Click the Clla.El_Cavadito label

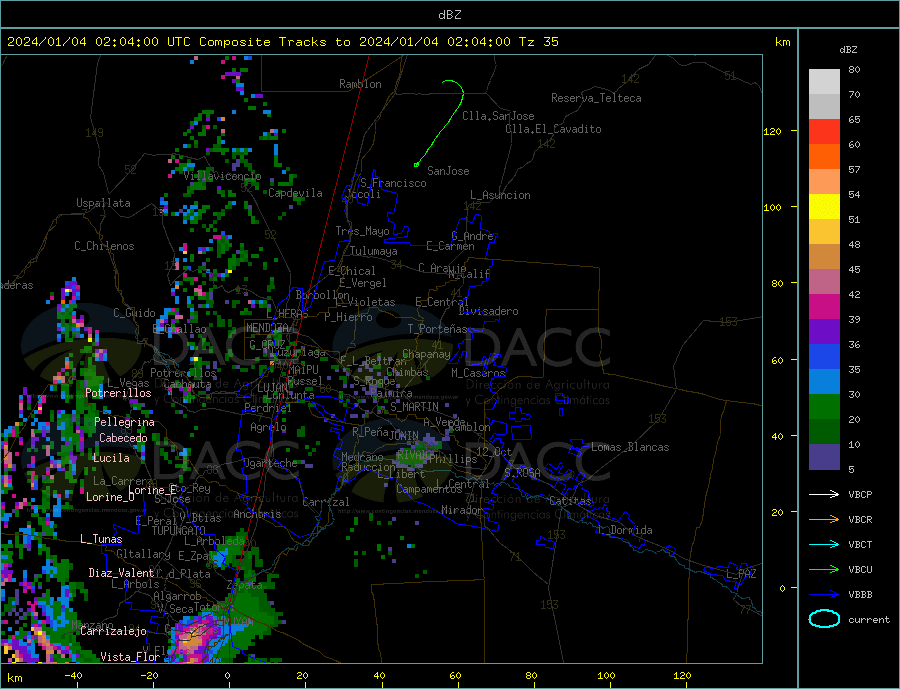tap(553, 129)
